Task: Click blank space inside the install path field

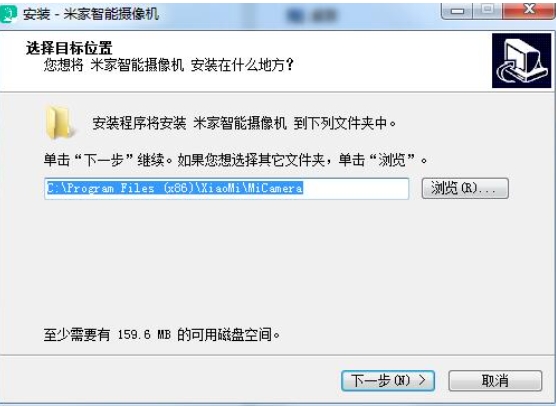Action: tap(355, 188)
